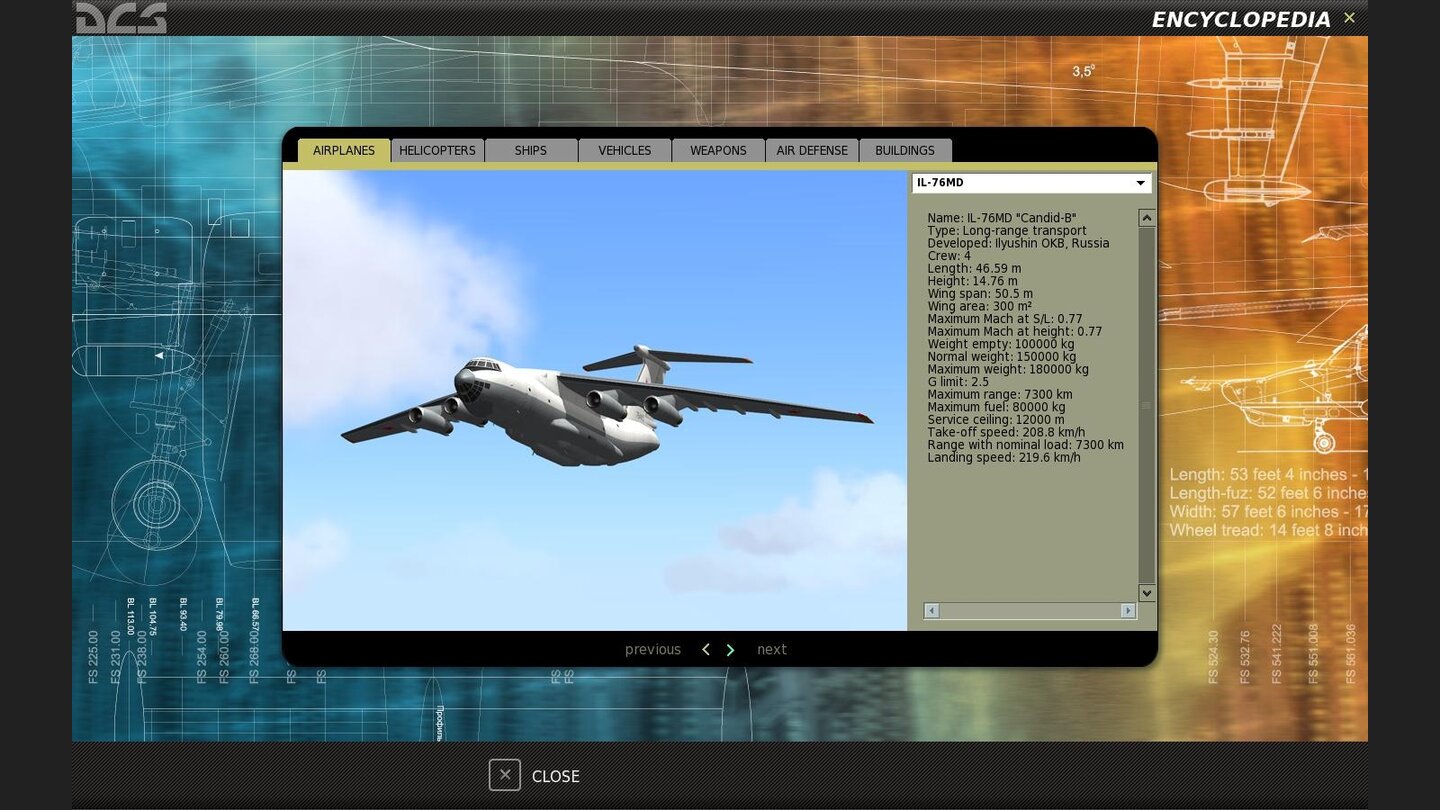Open the IL-76MD aircraft dropdown

[x=1031, y=183]
